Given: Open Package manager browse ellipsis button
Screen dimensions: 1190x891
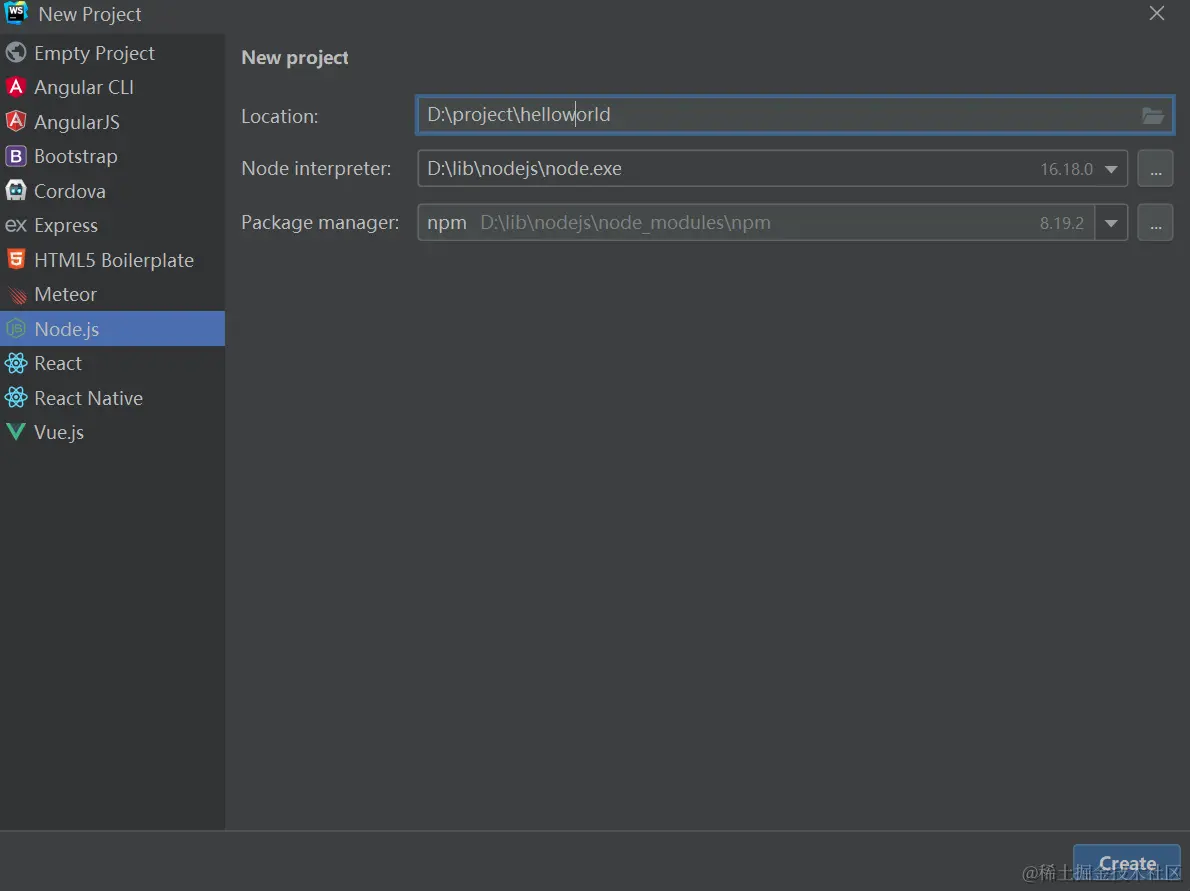Looking at the screenshot, I should pos(1155,222).
